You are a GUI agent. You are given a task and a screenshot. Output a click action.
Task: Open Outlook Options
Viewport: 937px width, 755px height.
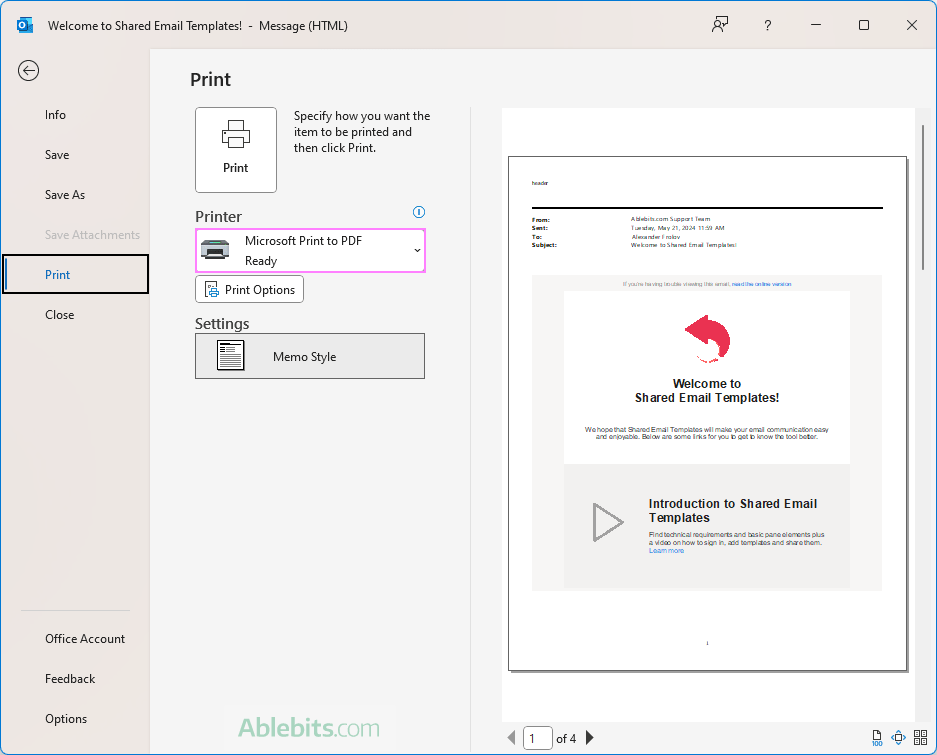pos(66,719)
